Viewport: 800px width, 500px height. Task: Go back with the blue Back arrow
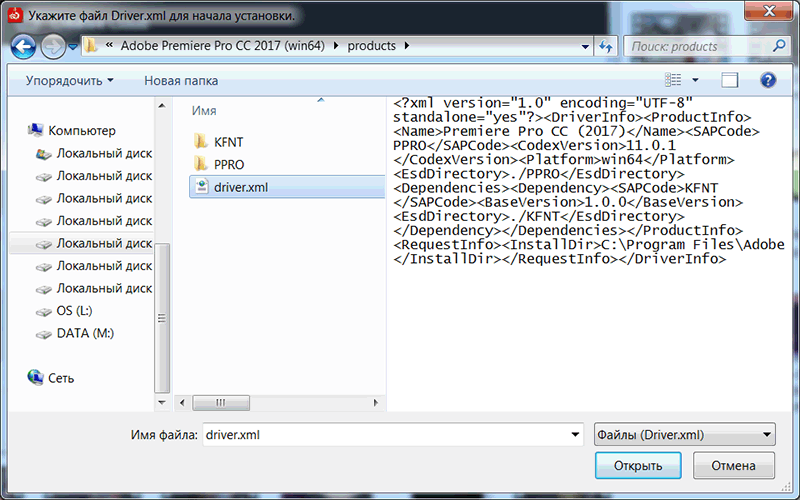(23, 47)
